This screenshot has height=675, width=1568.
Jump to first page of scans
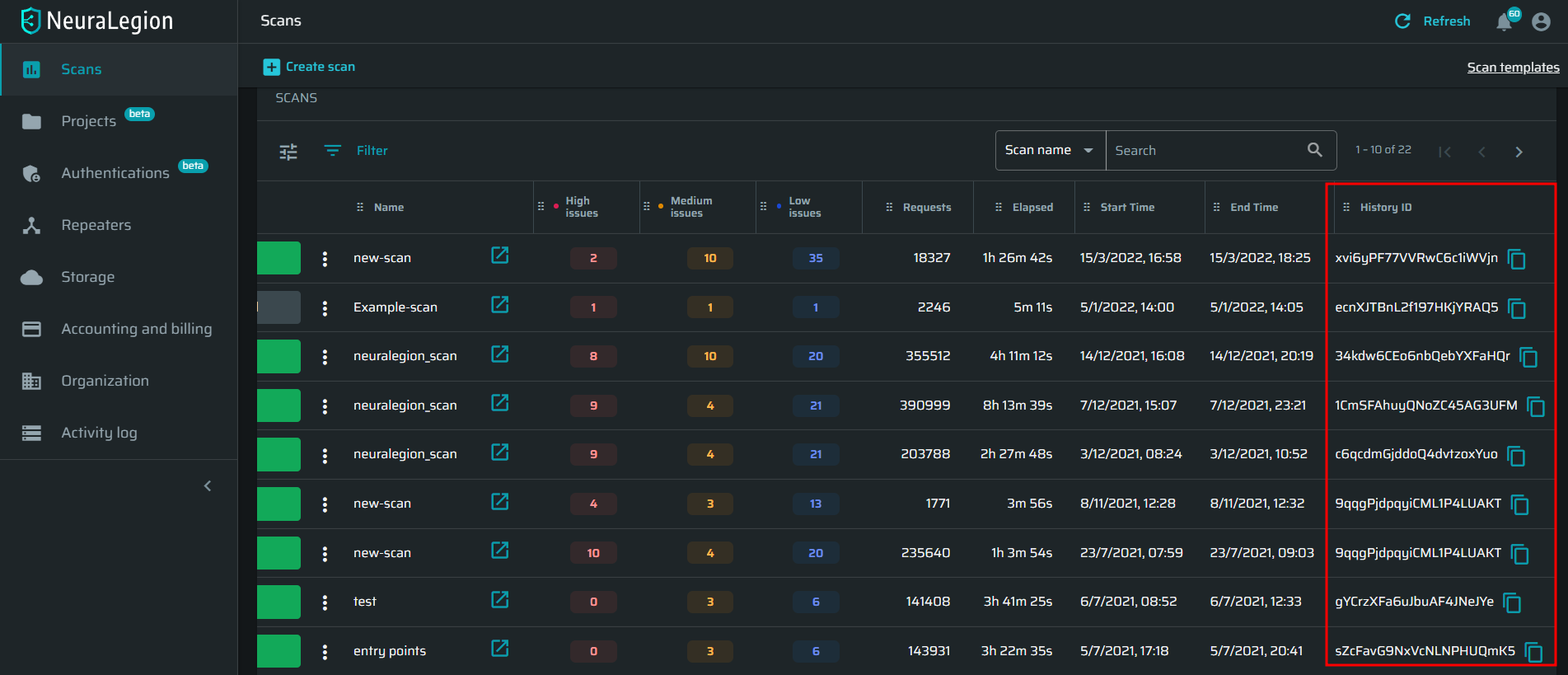(x=1444, y=152)
